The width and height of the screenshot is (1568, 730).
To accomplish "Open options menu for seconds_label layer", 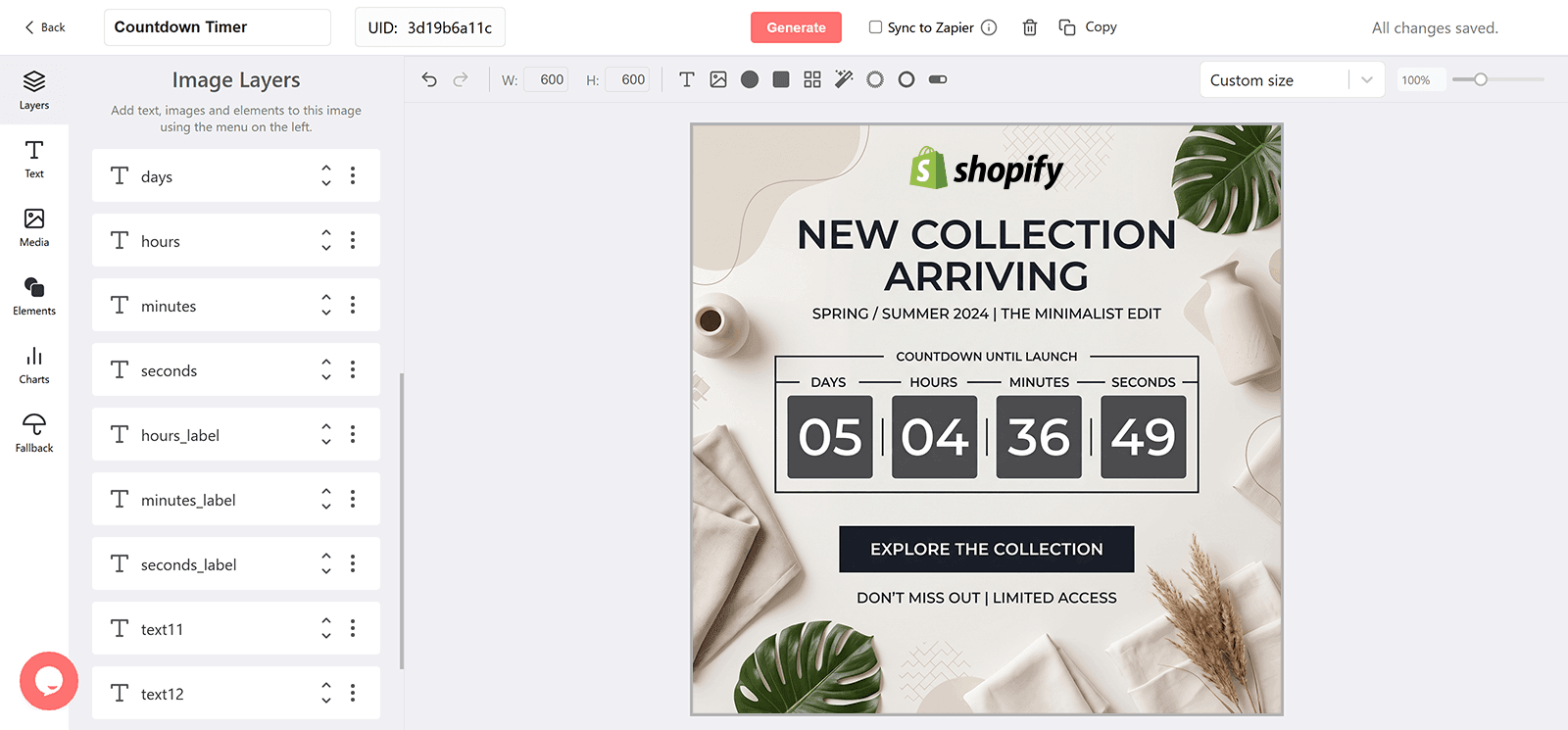I will pyautogui.click(x=353, y=563).
